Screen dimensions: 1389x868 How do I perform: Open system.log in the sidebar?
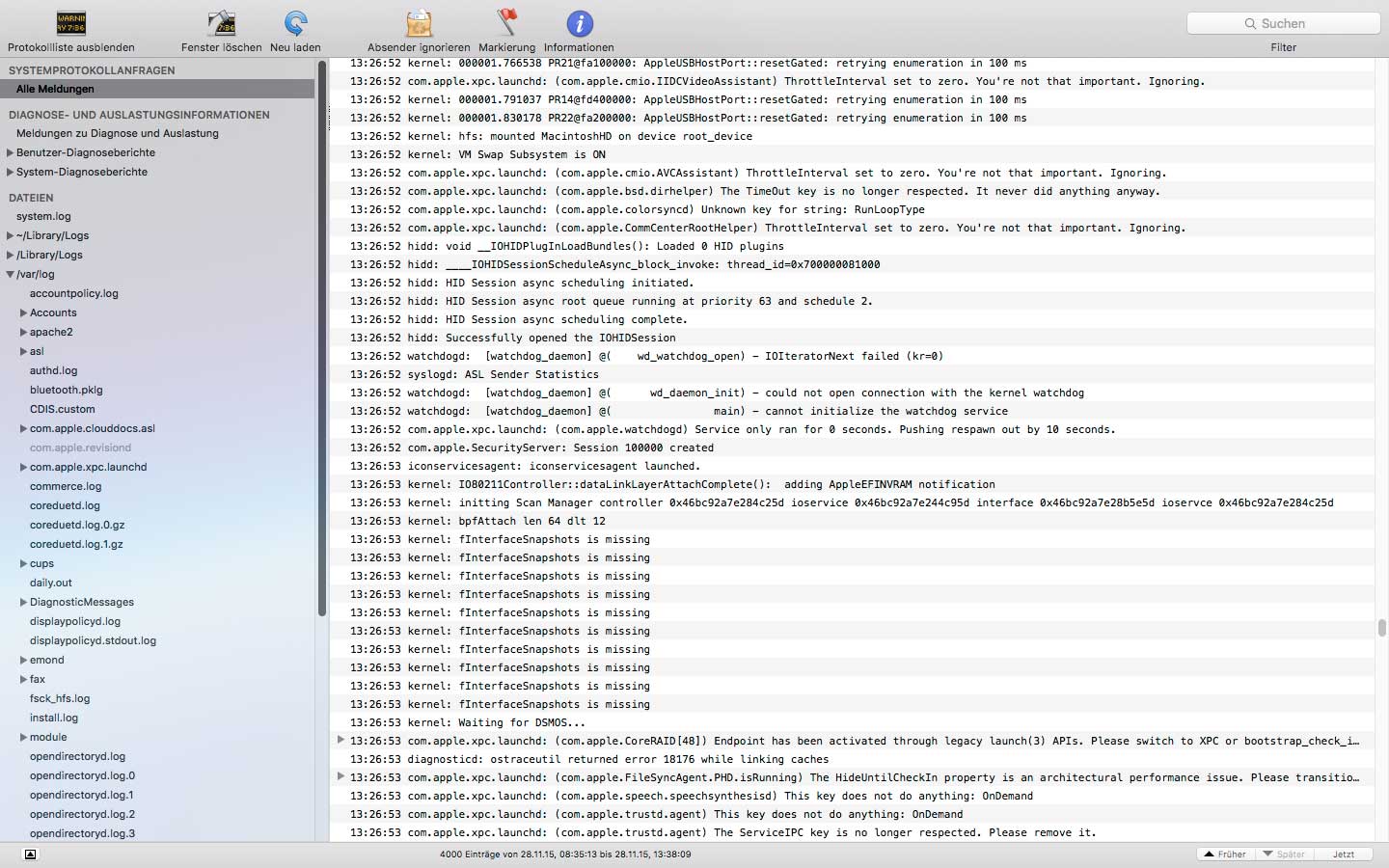(43, 216)
